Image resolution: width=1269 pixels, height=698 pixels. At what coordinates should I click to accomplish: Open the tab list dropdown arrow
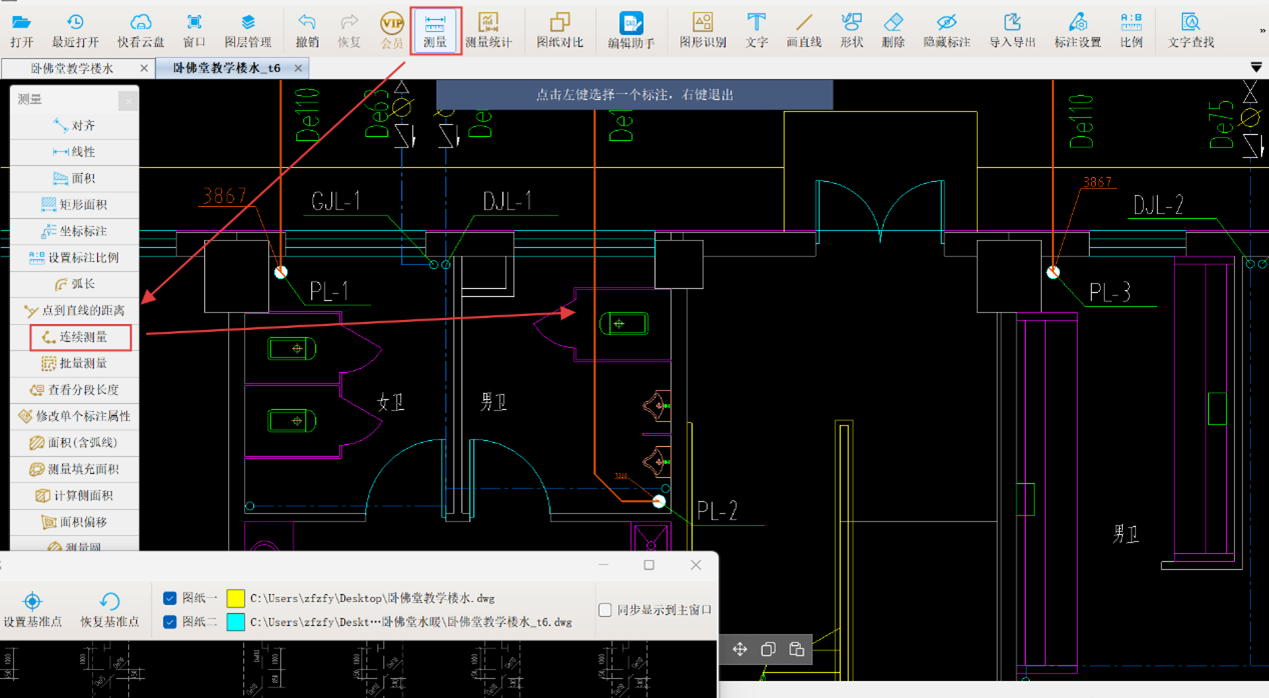(1256, 68)
